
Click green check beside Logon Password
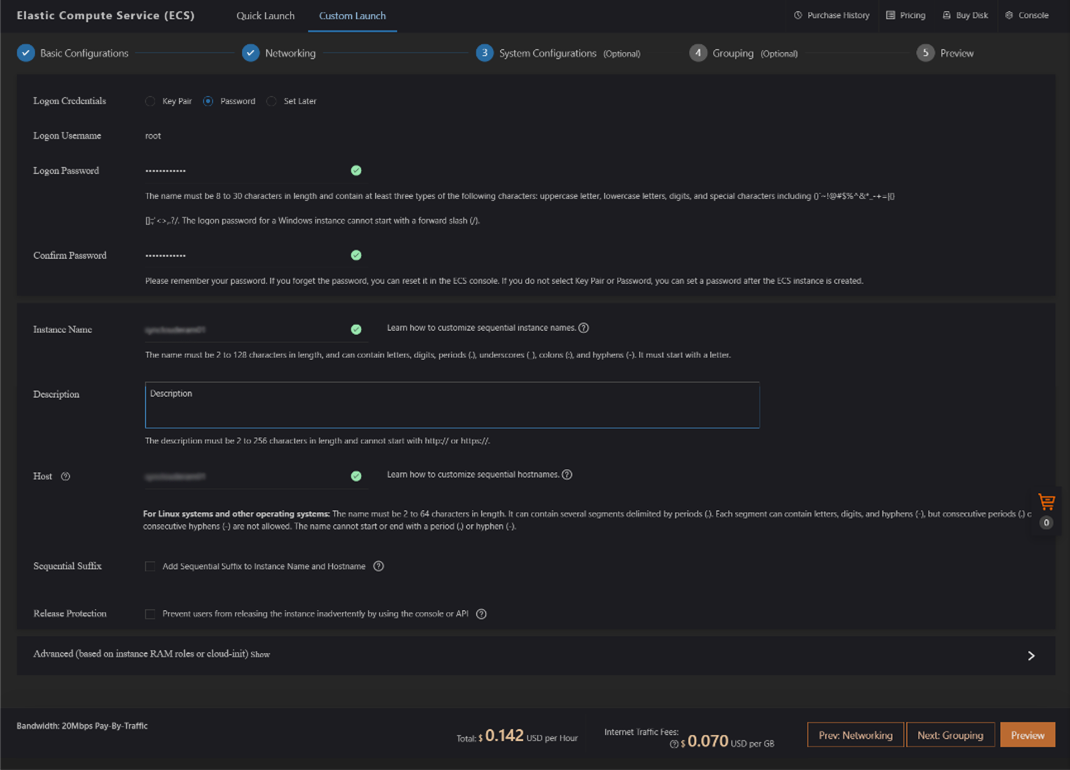(356, 171)
